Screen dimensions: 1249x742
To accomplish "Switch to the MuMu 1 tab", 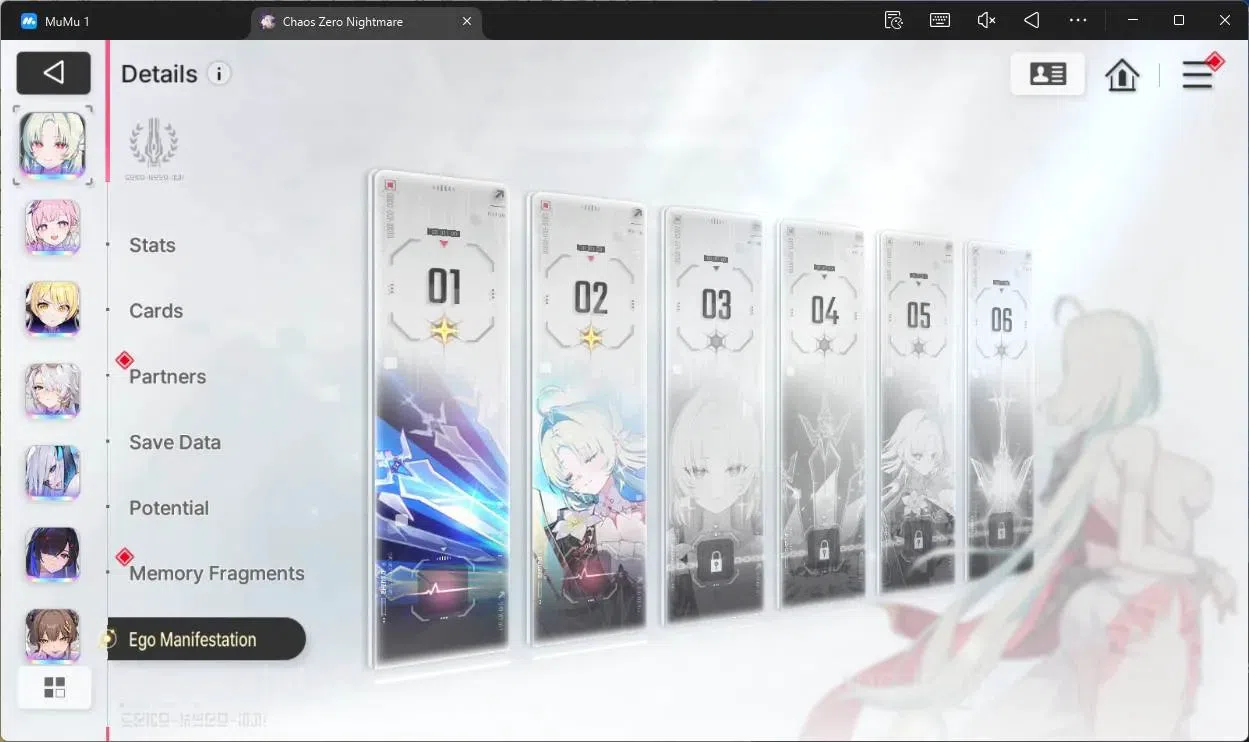I will coord(56,21).
